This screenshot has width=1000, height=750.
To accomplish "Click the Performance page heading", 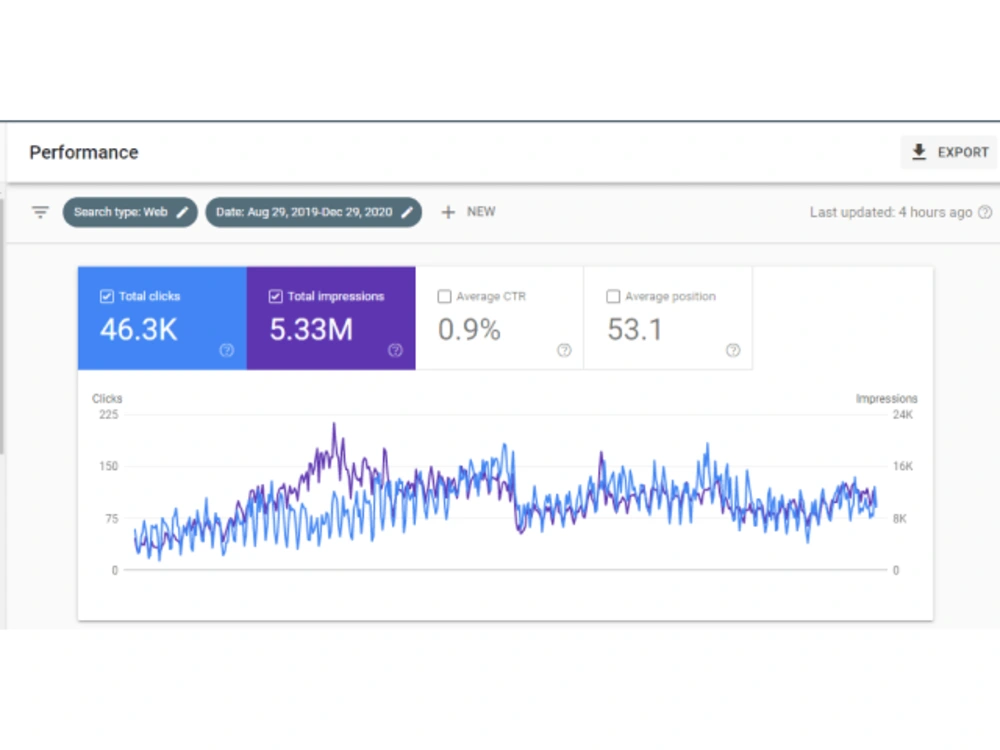I will (x=84, y=152).
